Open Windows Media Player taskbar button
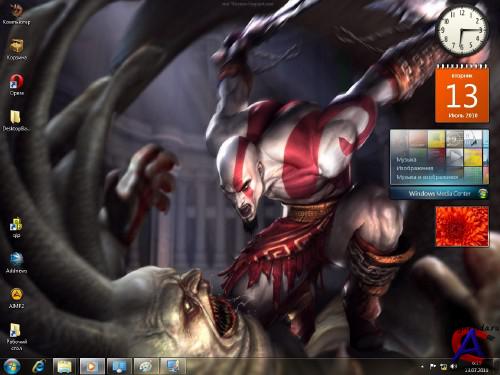The width and height of the screenshot is (500, 375). (92, 367)
